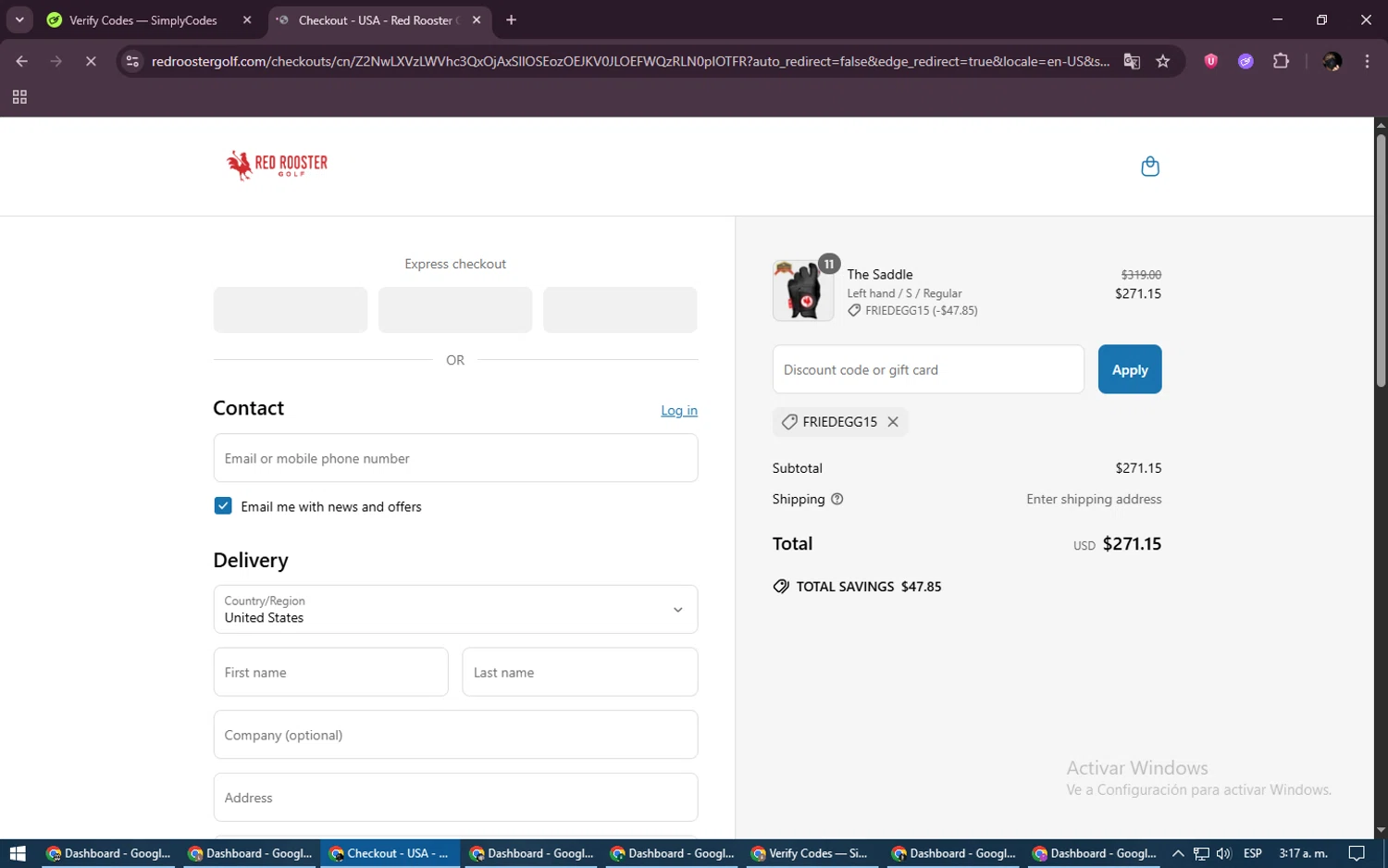The width and height of the screenshot is (1388, 868).
Task: Click the purple round extension icon
Action: point(1245,61)
